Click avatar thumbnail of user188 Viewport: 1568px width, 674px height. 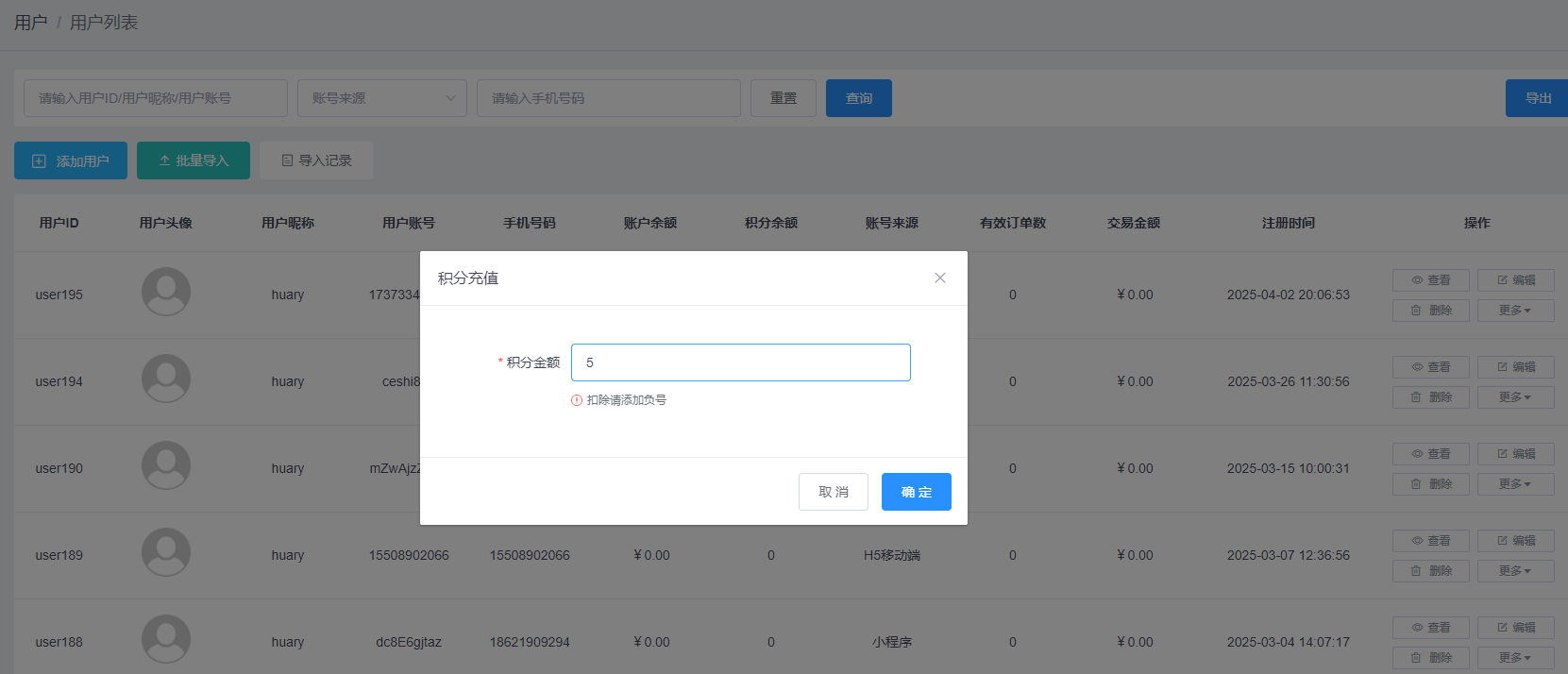(166, 639)
